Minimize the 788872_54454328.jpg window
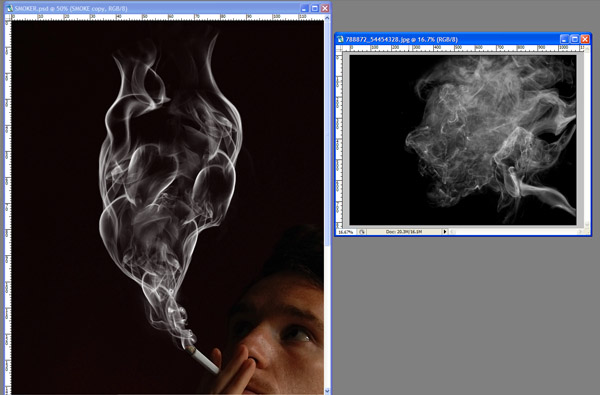 pos(564,39)
